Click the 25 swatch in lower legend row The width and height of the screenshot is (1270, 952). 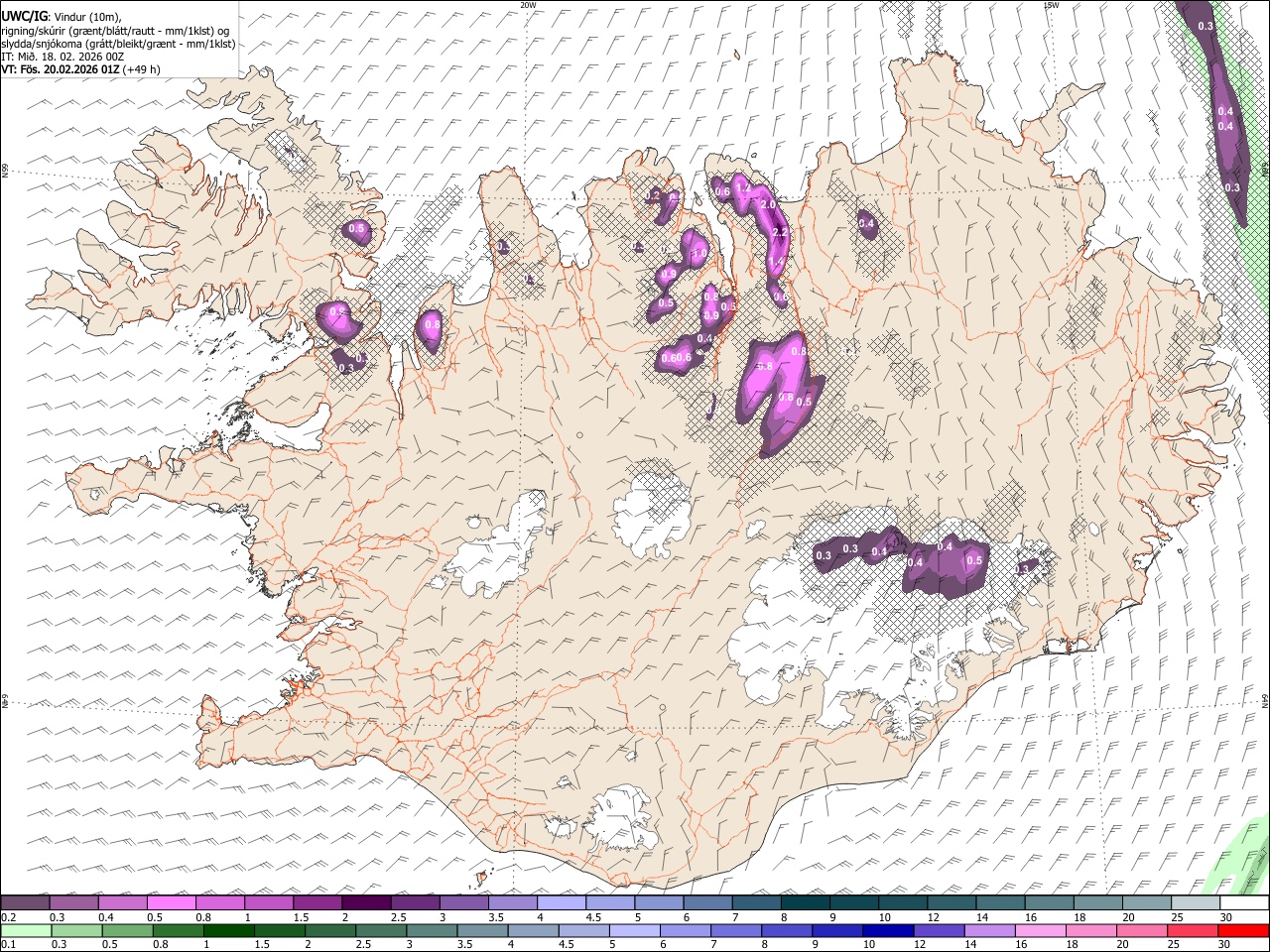(1192, 930)
